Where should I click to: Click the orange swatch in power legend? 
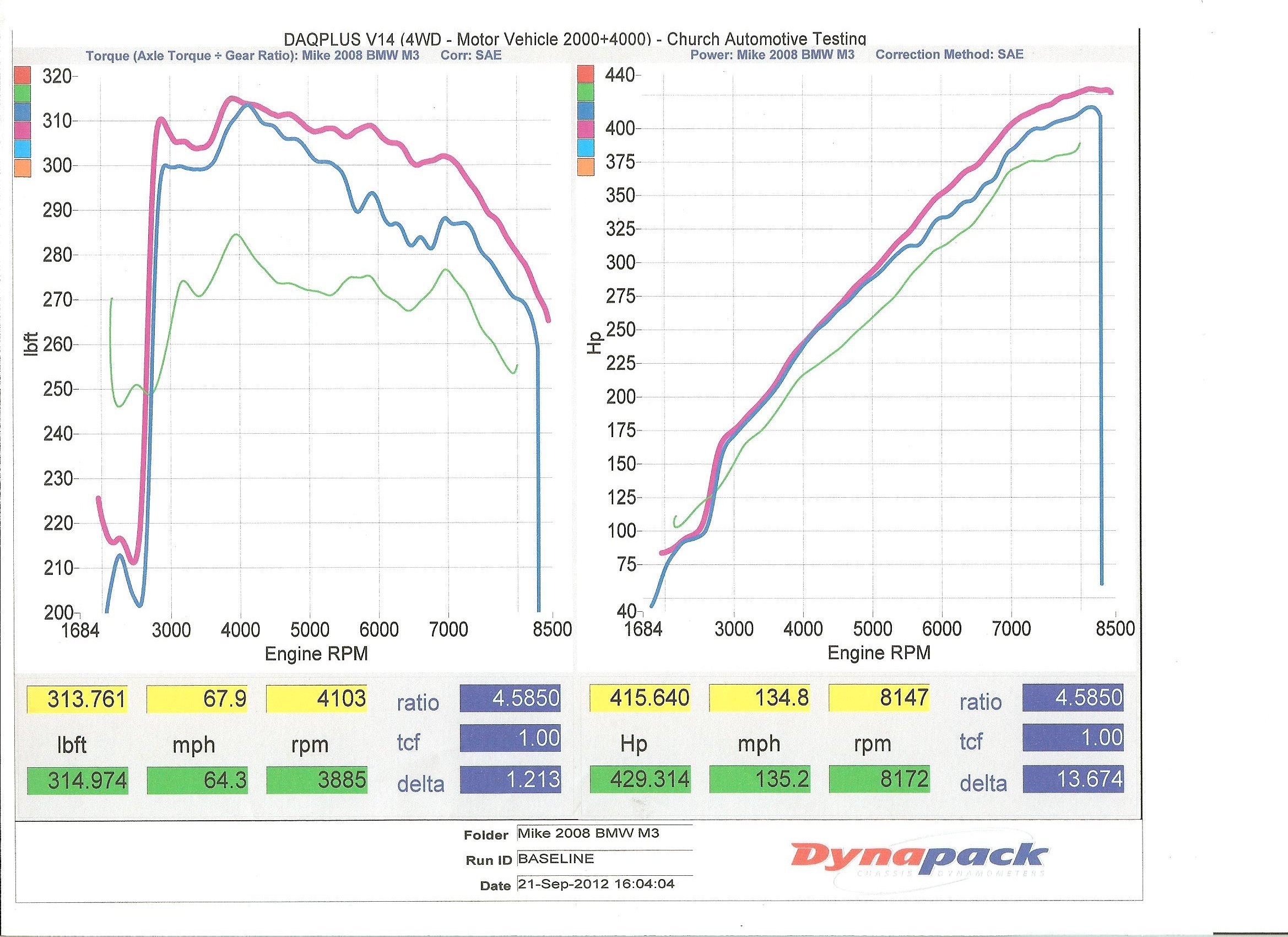click(586, 166)
